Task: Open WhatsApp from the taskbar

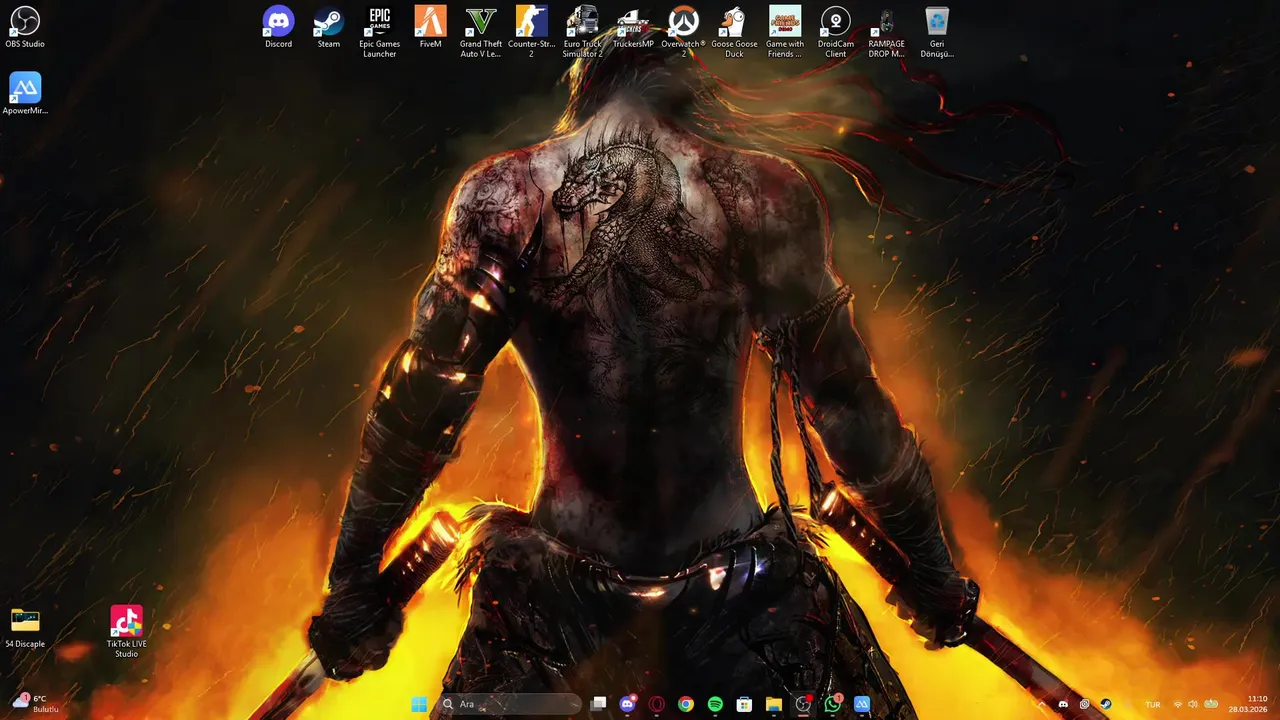Action: point(832,704)
